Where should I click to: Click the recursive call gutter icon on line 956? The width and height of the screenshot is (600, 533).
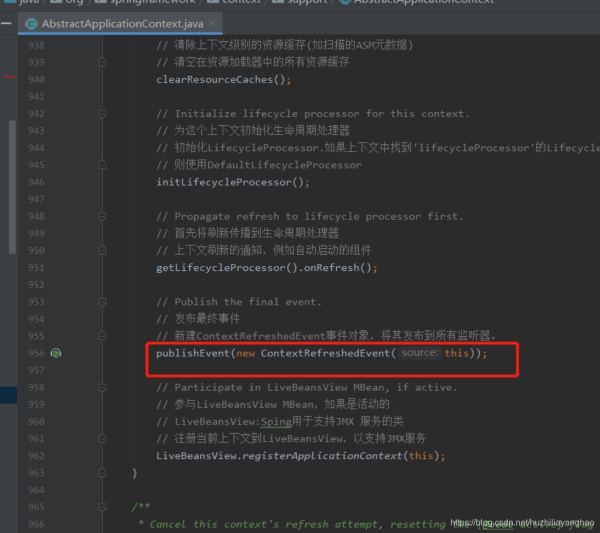coord(56,353)
